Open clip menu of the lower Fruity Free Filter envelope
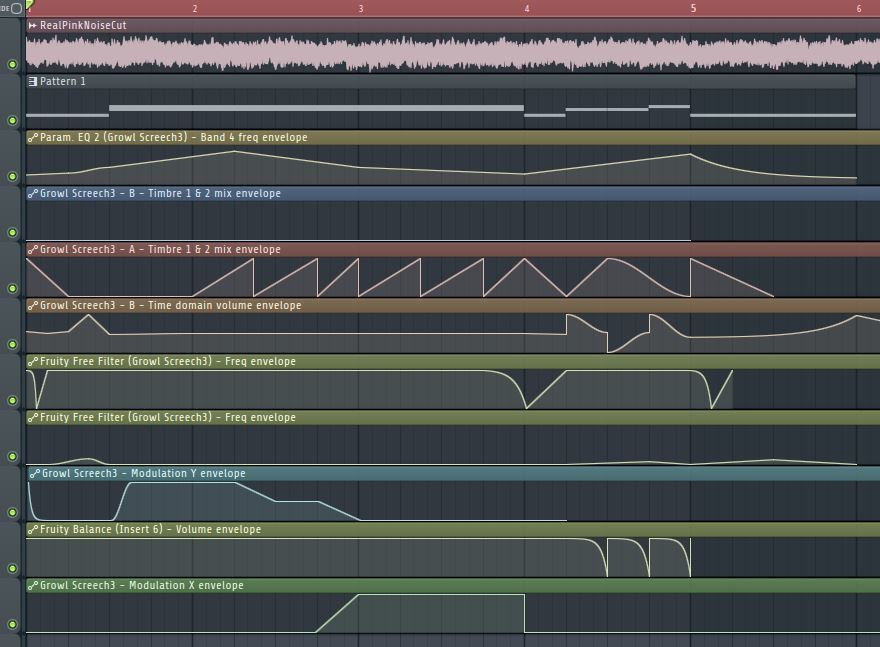880x647 pixels. click(x=160, y=417)
